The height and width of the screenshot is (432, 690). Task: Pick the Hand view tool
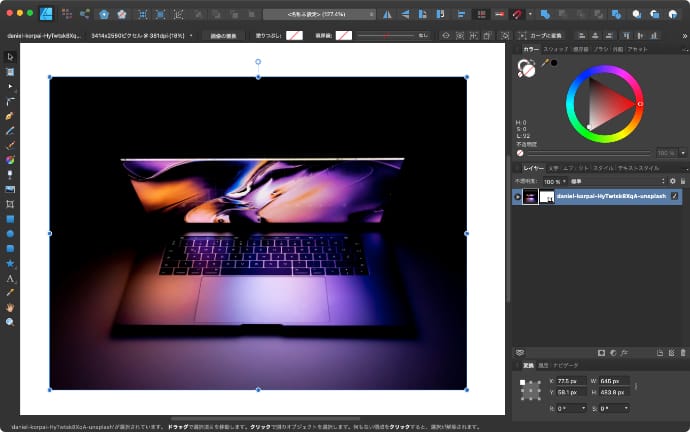click(10, 307)
